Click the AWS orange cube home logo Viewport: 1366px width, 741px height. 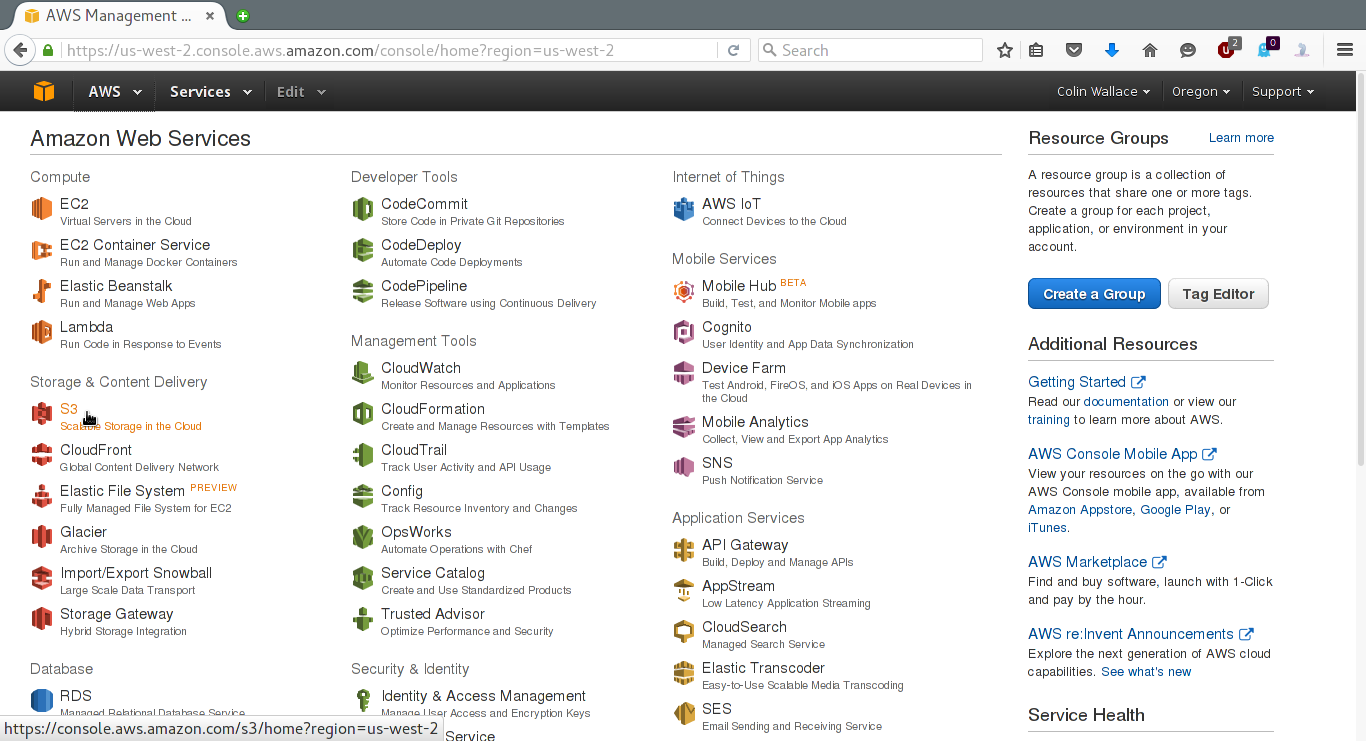44,91
